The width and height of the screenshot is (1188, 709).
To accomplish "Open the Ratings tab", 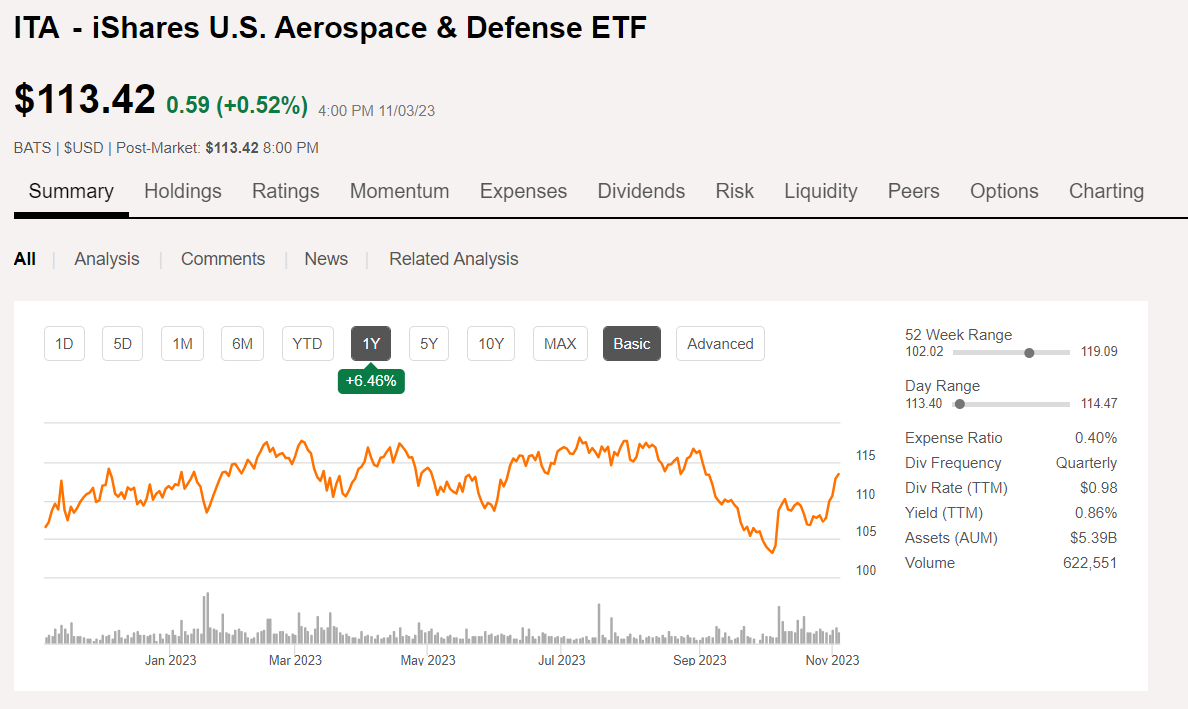I will point(286,191).
